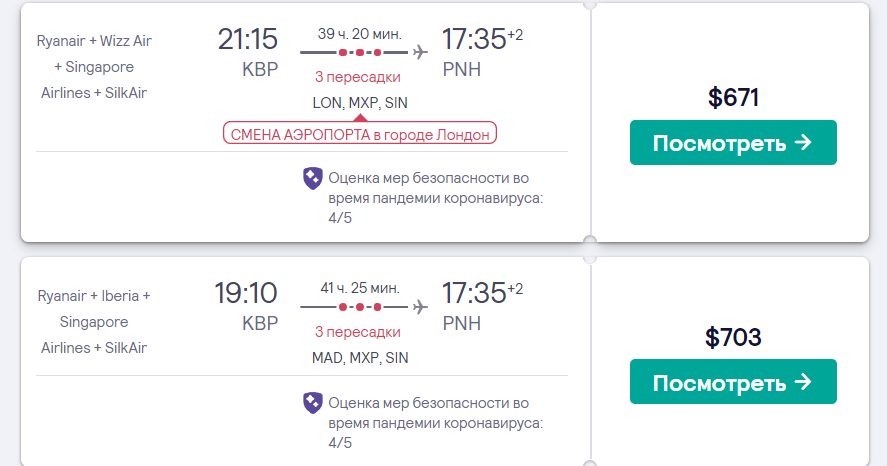Click the 41 ч. 25 мин. flight duration

coord(360,288)
